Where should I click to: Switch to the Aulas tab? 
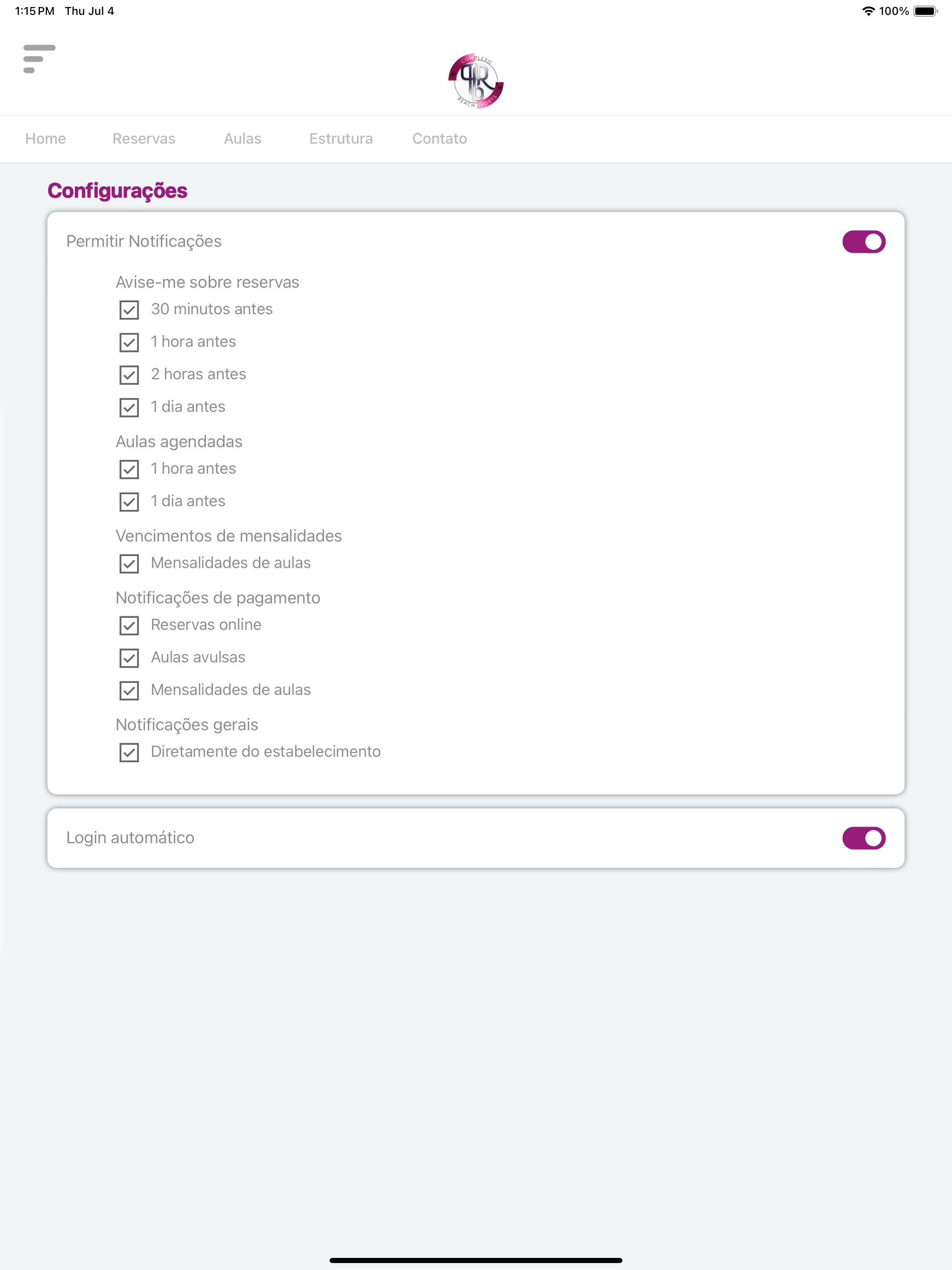[242, 139]
